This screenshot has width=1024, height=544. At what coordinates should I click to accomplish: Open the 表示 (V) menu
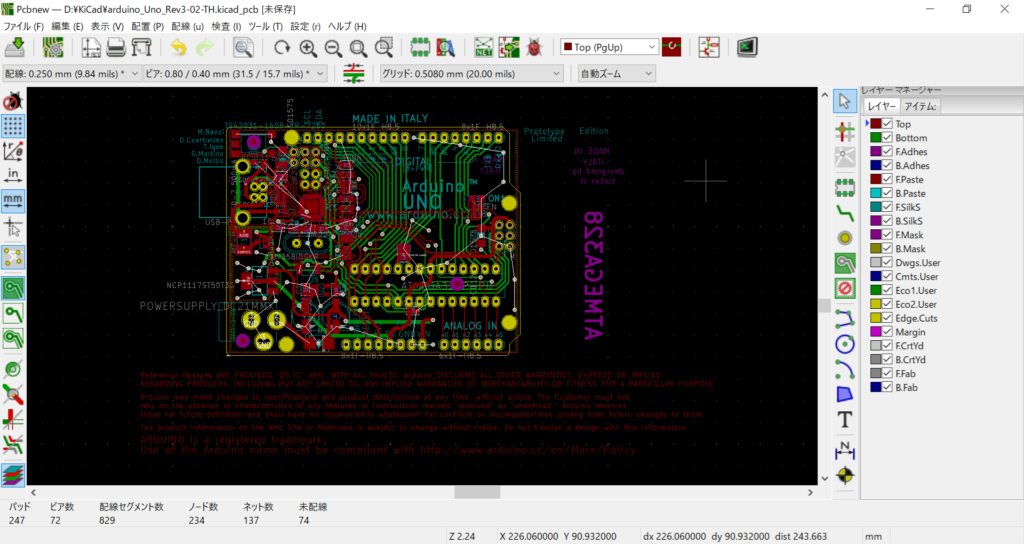106,27
